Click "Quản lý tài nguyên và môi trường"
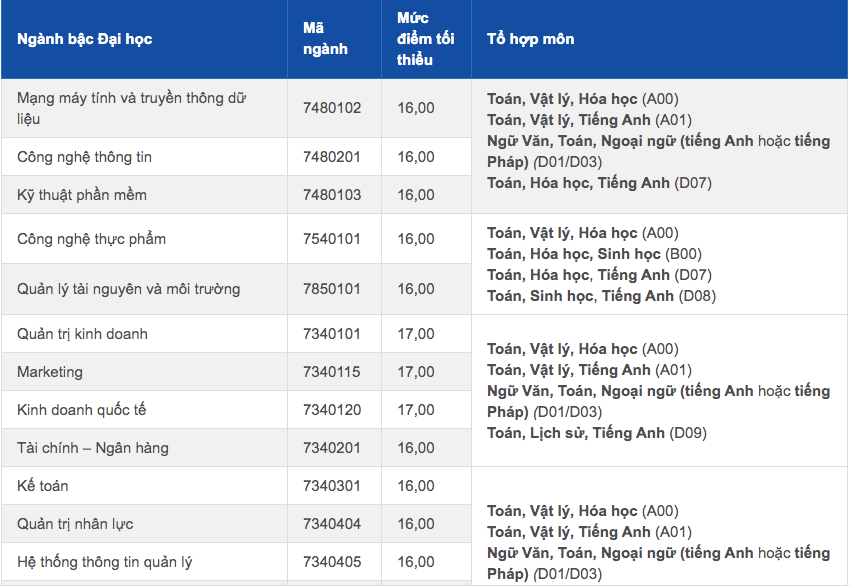This screenshot has width=849, height=586. pyautogui.click(x=129, y=289)
